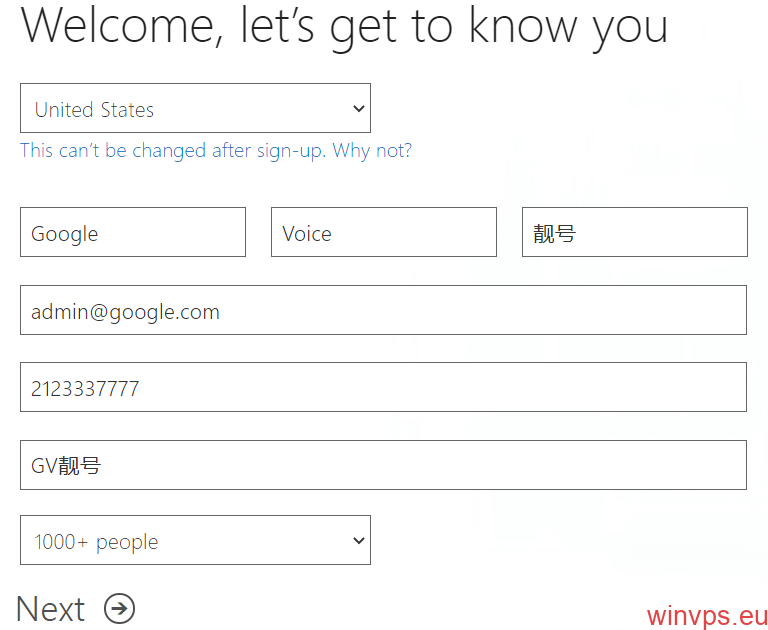Click the company size dropdown chevron

coord(359,541)
